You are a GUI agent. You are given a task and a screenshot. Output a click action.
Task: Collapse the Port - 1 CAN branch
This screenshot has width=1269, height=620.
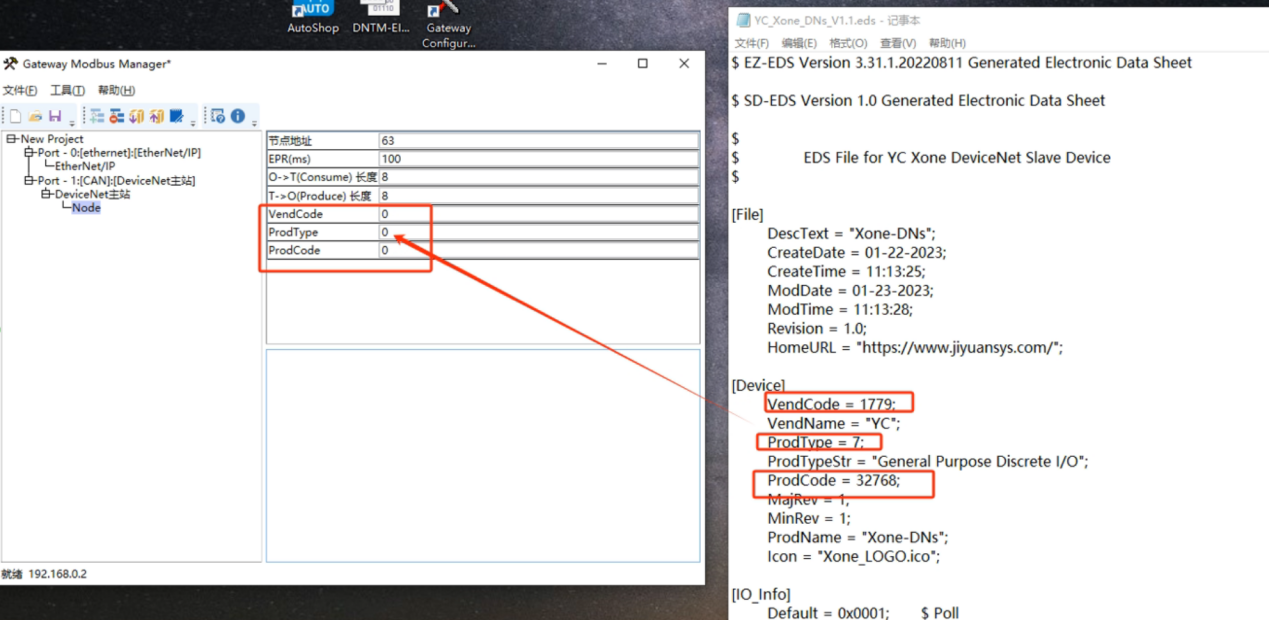(29, 181)
